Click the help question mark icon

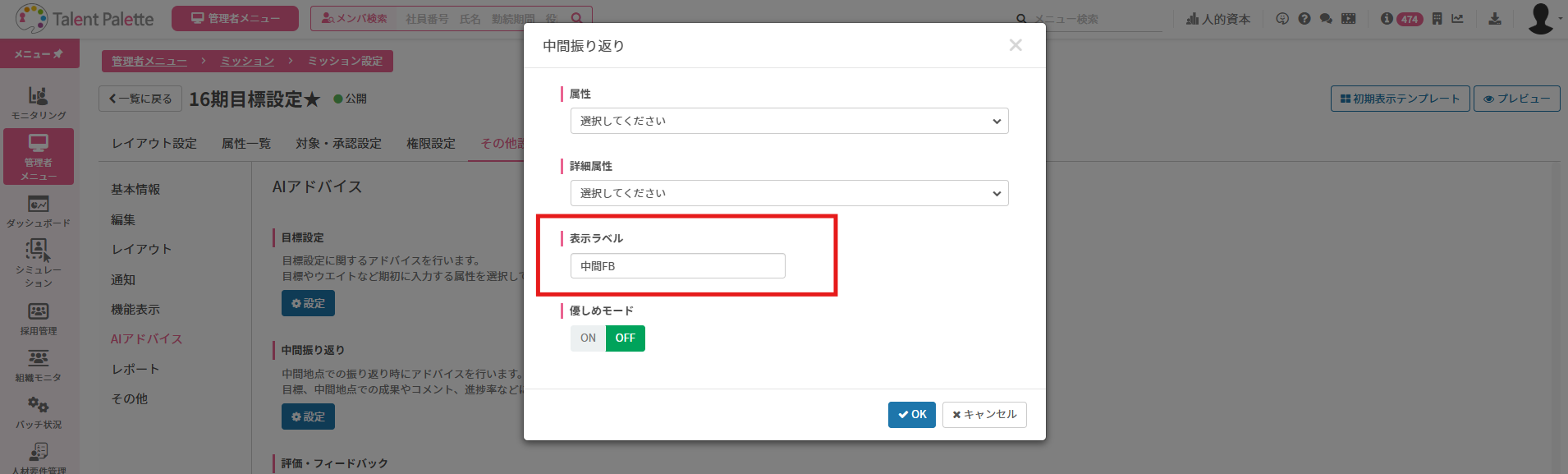[1304, 18]
